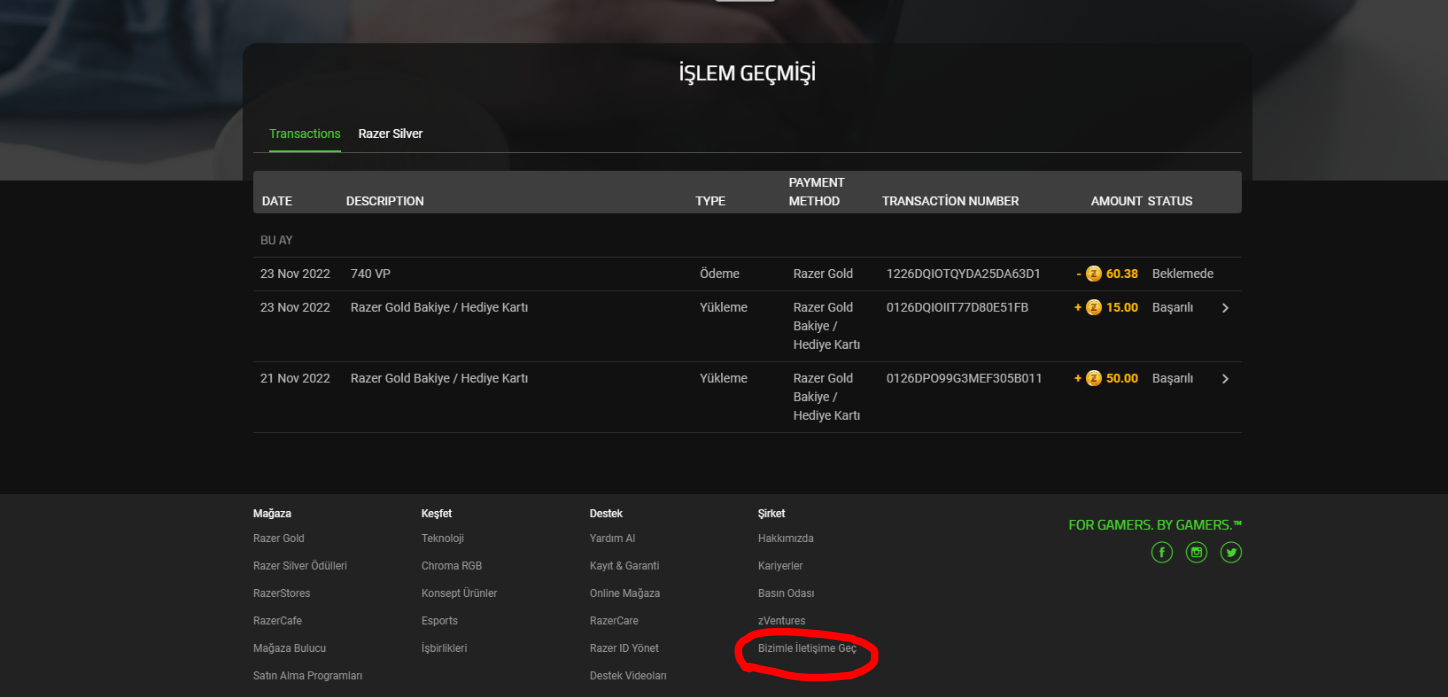Click Başarılı status in 50.00 row
The height and width of the screenshot is (697, 1448).
click(1173, 379)
